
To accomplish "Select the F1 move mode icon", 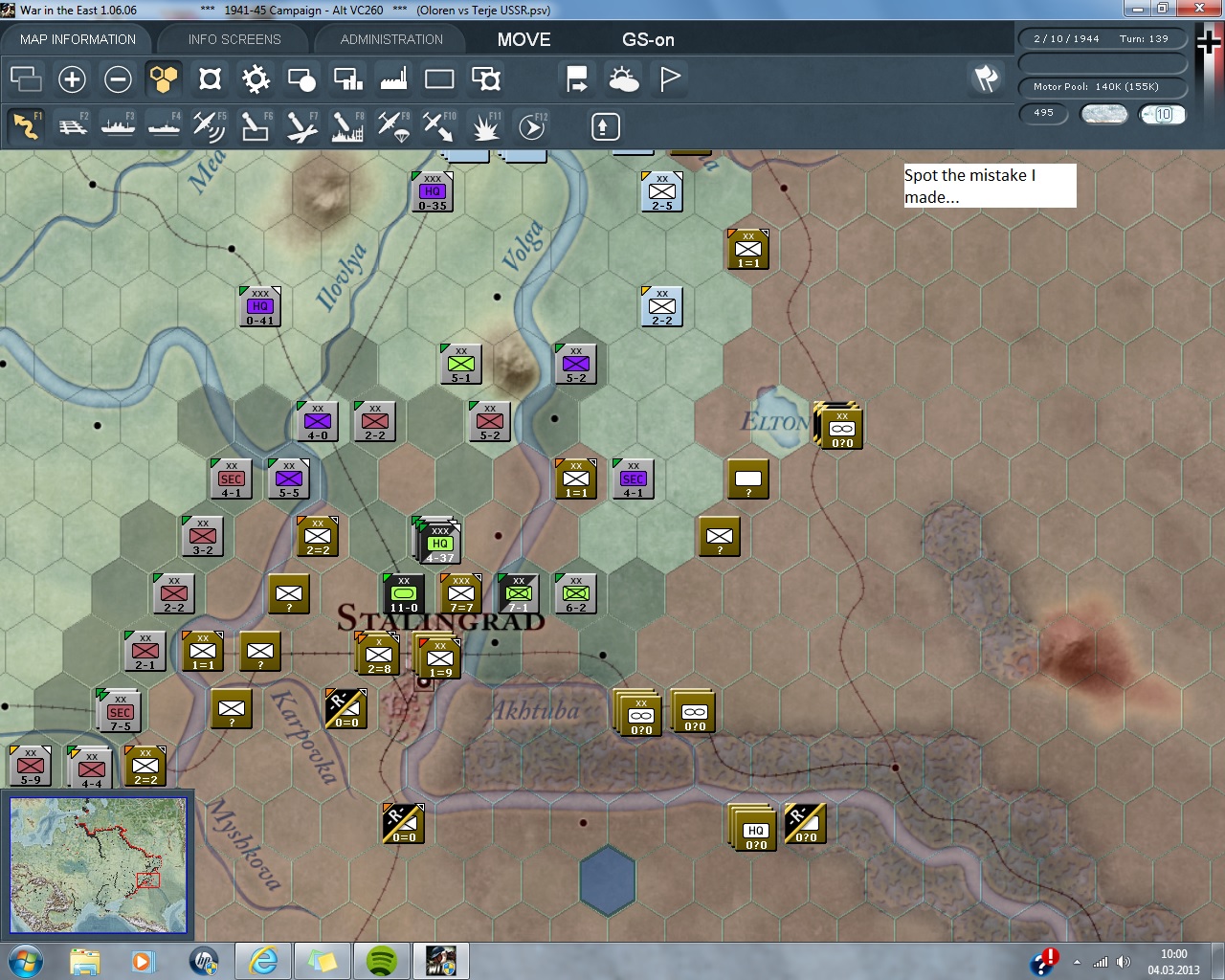I will coord(26,126).
